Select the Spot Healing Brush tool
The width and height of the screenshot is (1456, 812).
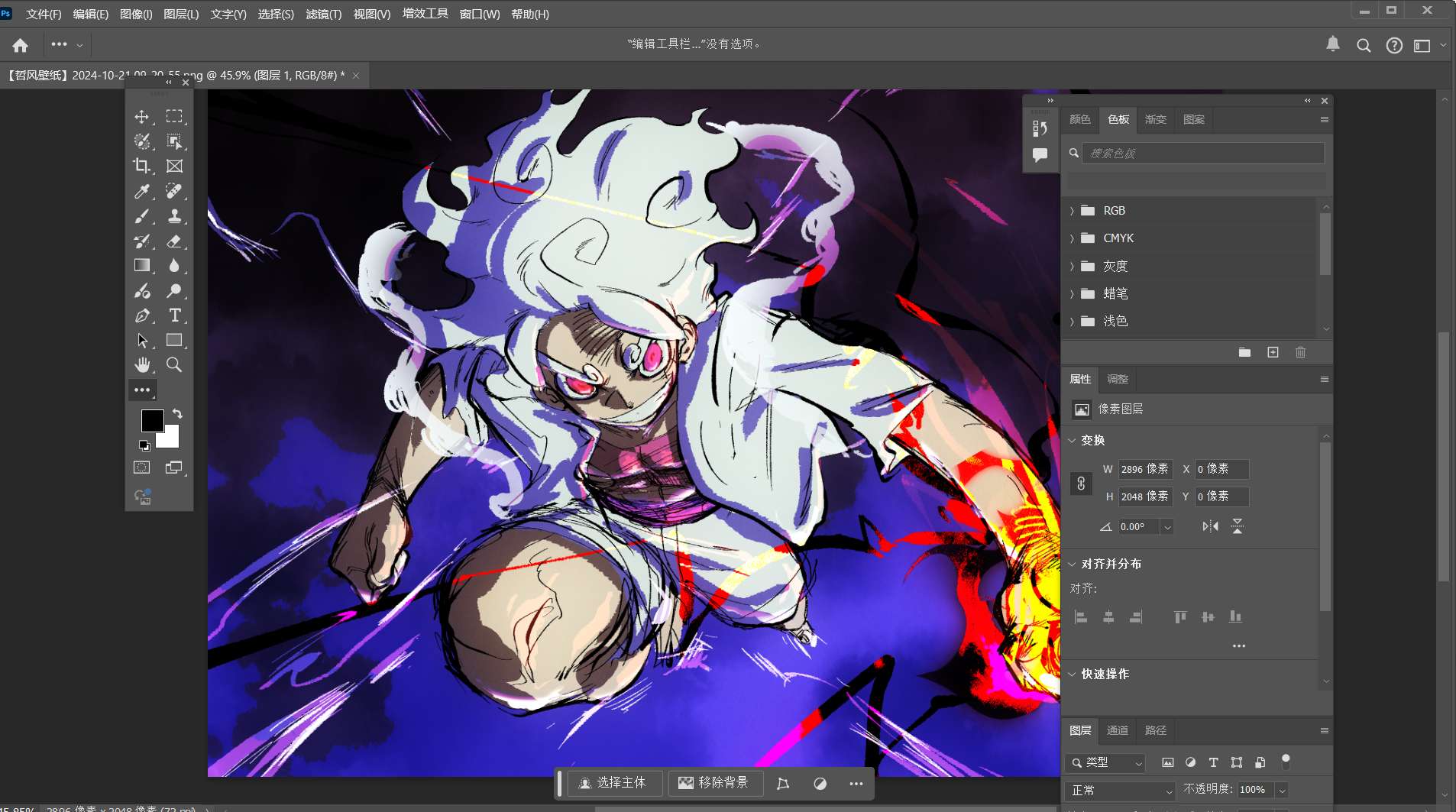click(174, 191)
